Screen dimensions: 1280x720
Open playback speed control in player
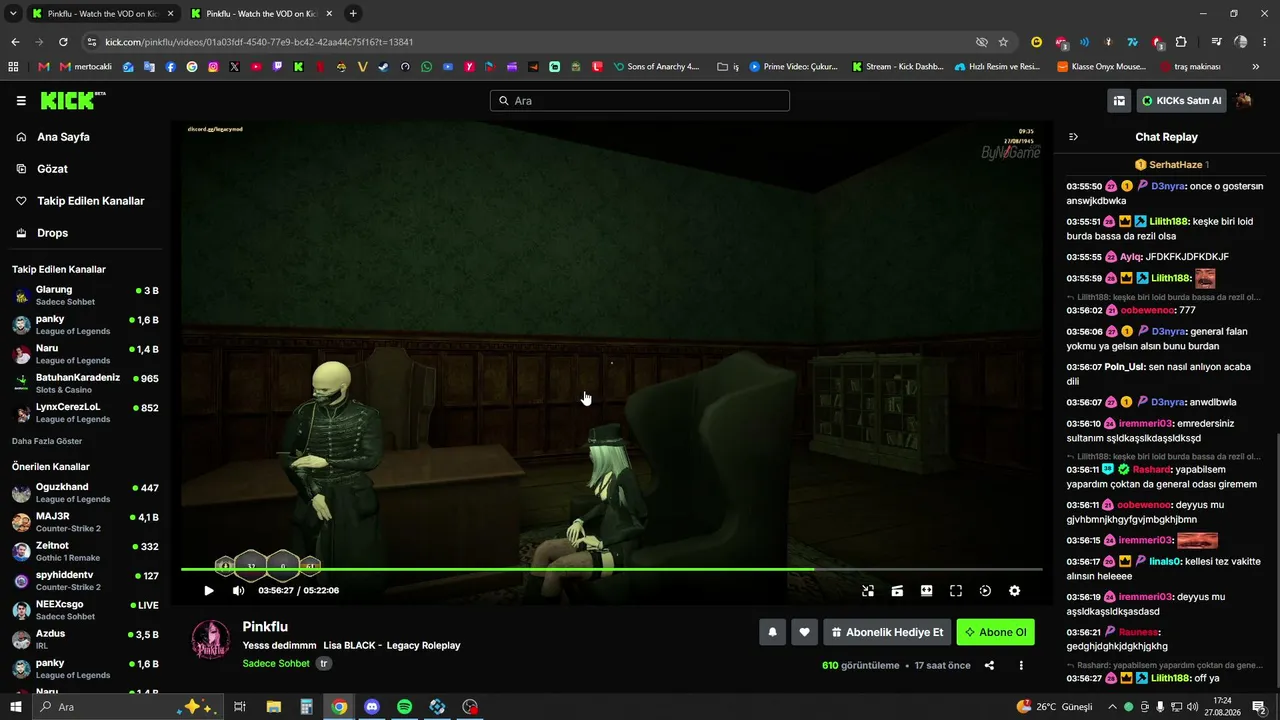(985, 591)
